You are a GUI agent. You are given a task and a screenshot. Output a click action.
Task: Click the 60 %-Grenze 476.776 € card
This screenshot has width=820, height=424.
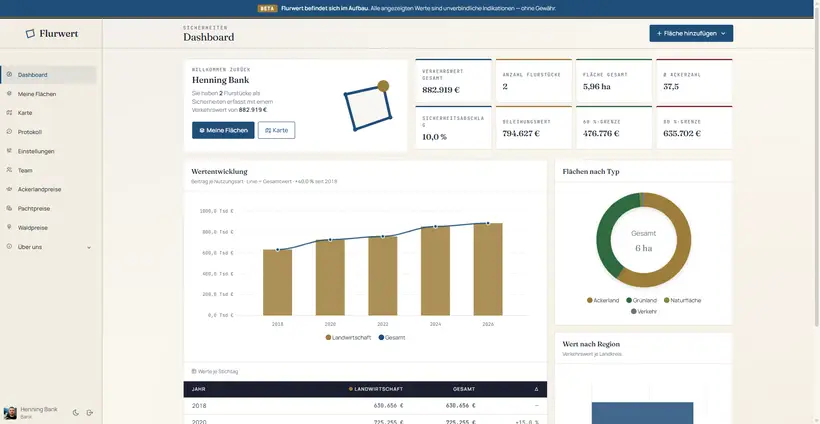pos(614,128)
